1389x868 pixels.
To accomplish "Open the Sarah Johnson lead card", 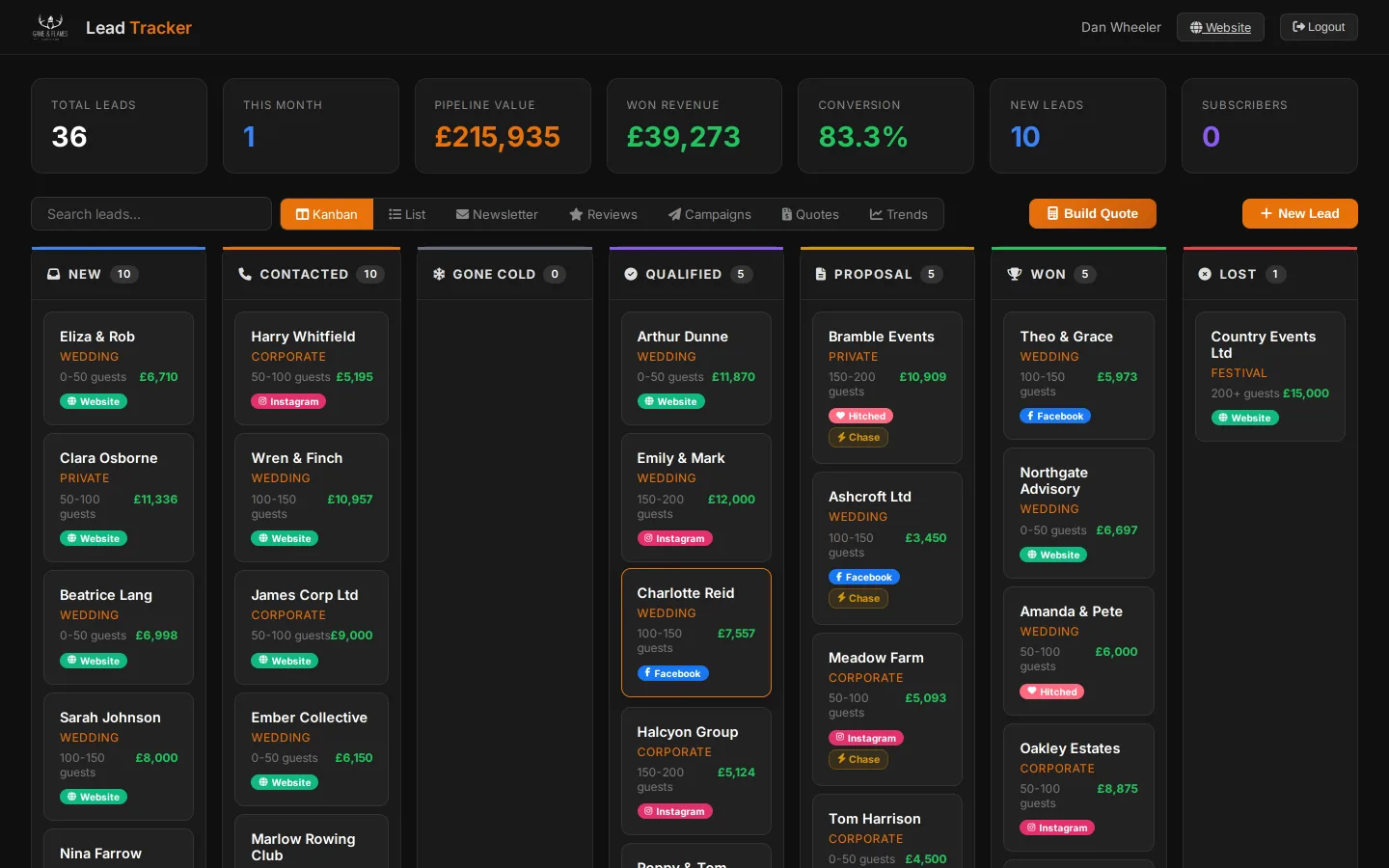I will (119, 756).
